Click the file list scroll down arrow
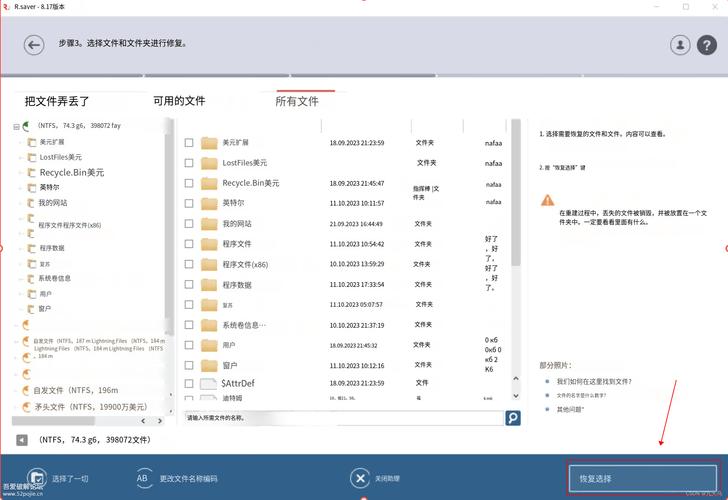Viewport: 728px width, 500px height. (516, 396)
